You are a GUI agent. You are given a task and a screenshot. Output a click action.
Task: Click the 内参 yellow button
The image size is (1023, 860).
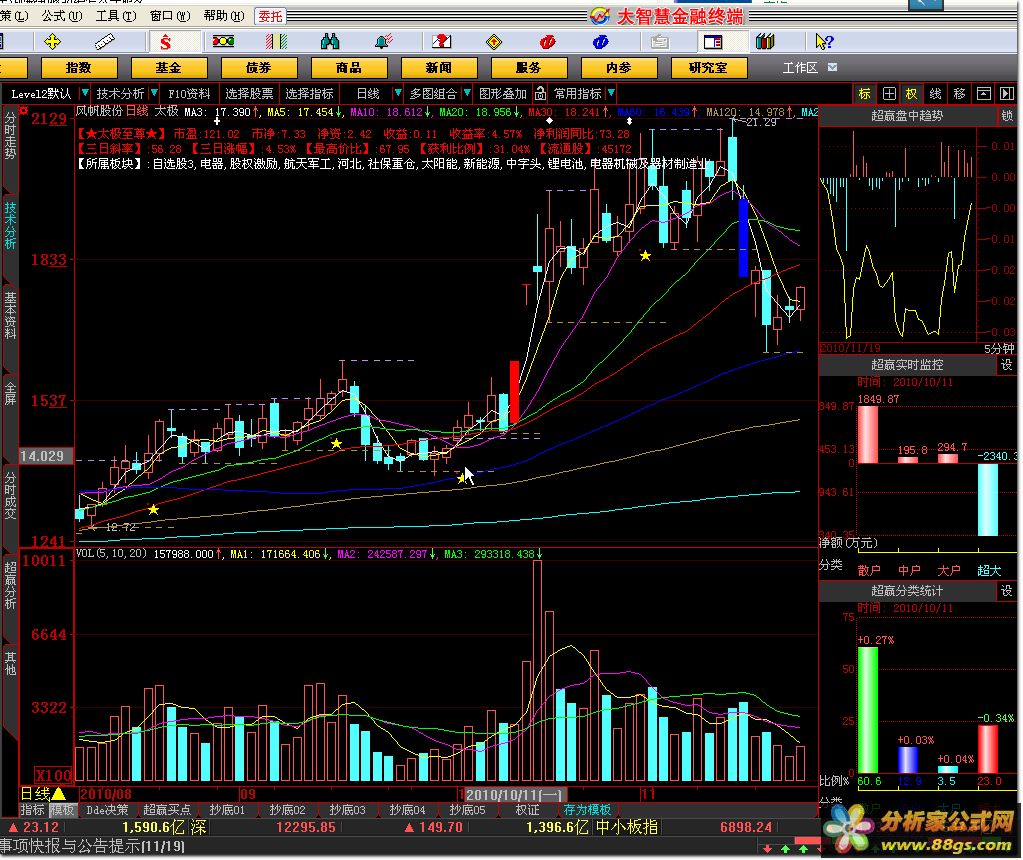619,68
